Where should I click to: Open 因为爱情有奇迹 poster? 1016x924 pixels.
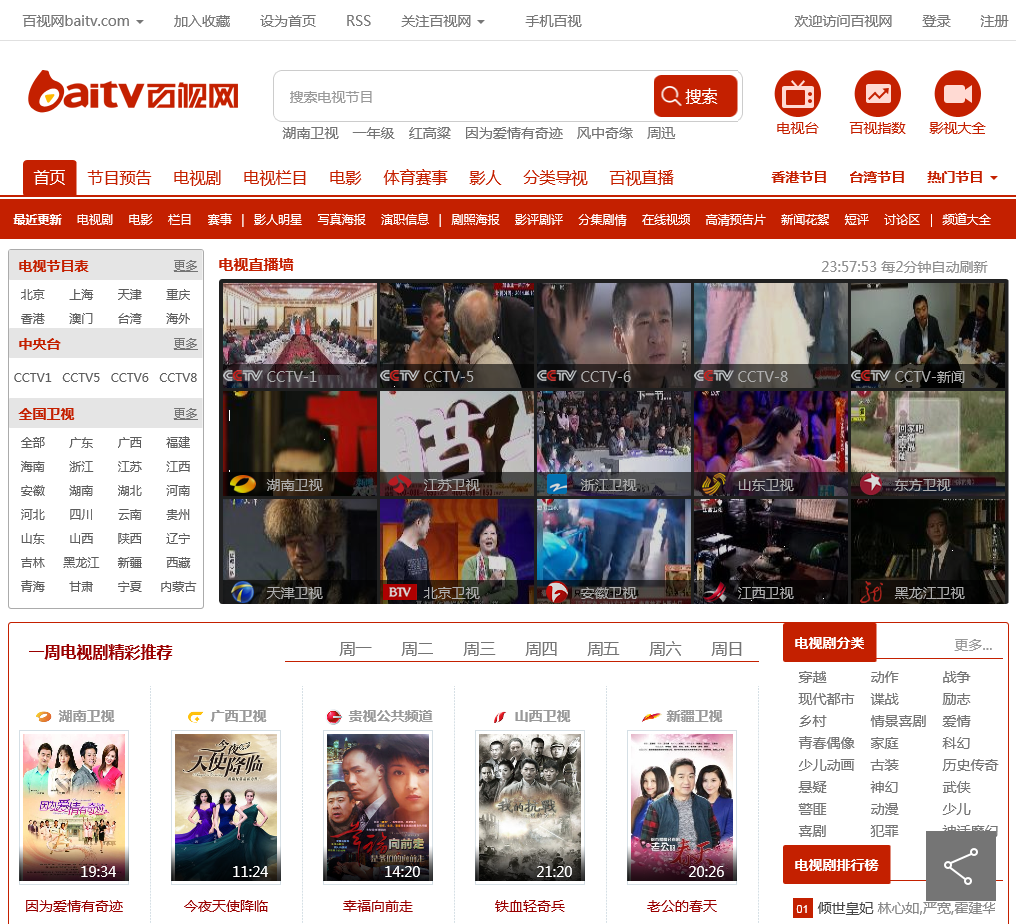click(74, 807)
